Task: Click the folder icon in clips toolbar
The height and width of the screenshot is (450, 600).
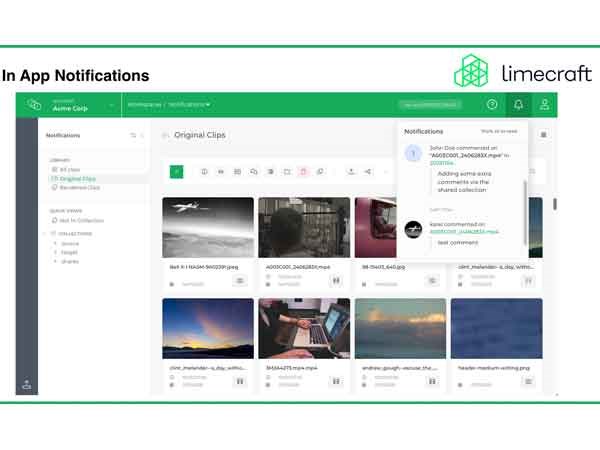Action: click(x=287, y=172)
